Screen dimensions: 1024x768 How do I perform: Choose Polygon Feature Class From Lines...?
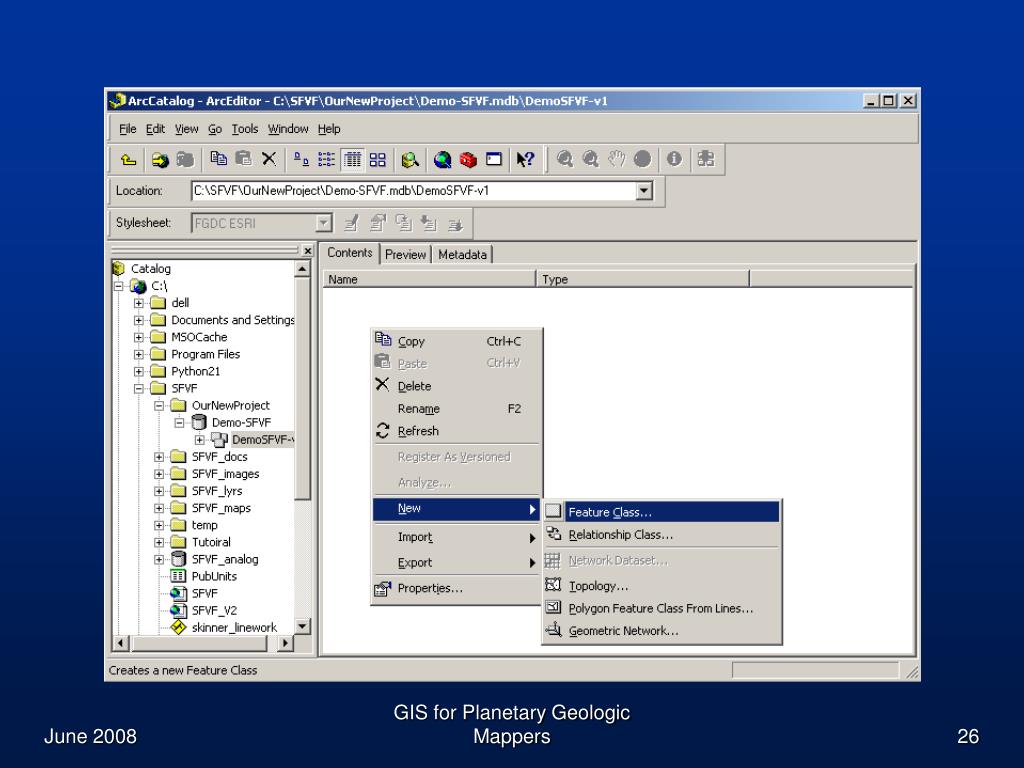tap(661, 609)
